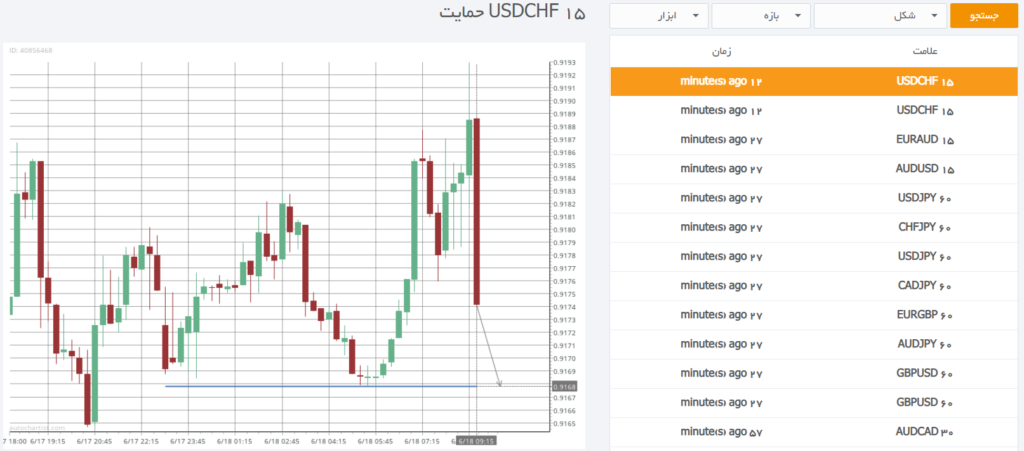Image resolution: width=1024 pixels, height=451 pixels.
Task: Click the 0.9180 price axis label
Action: 564,230
